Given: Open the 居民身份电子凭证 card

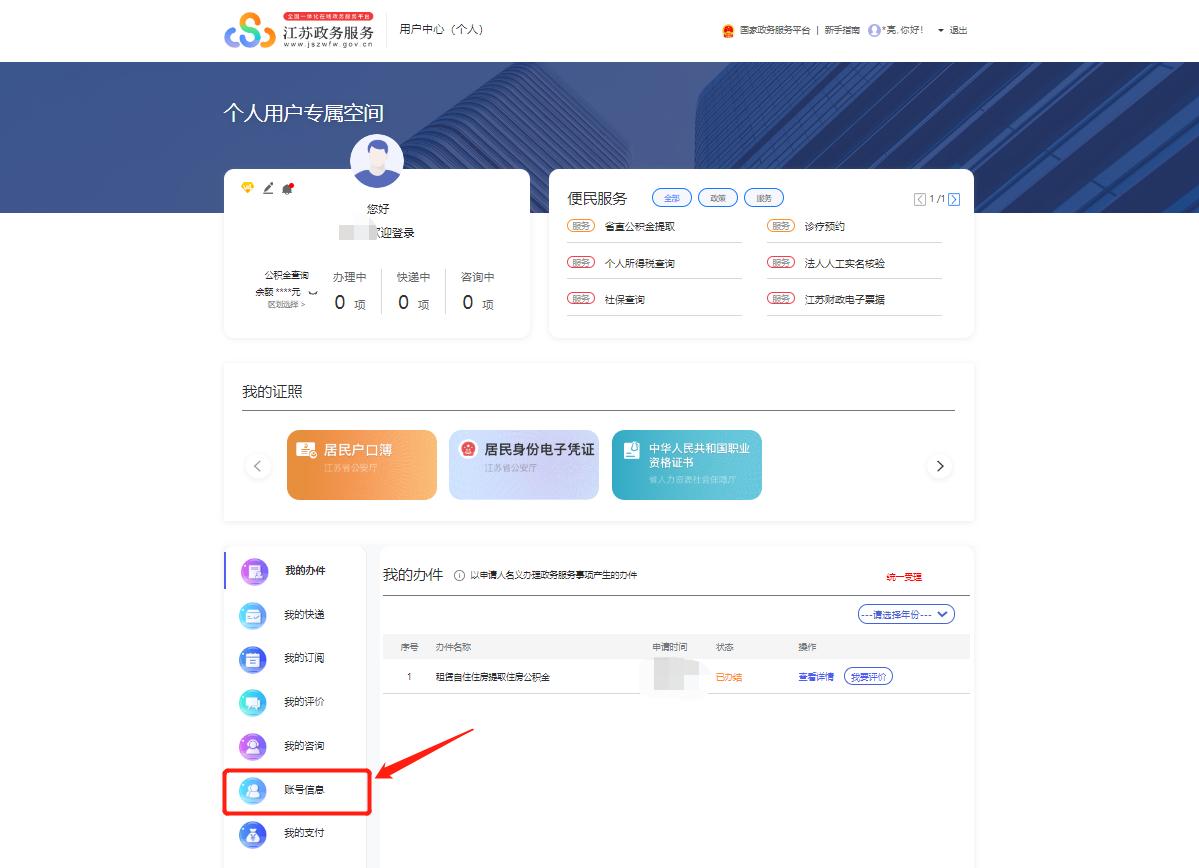Looking at the screenshot, I should (x=524, y=465).
